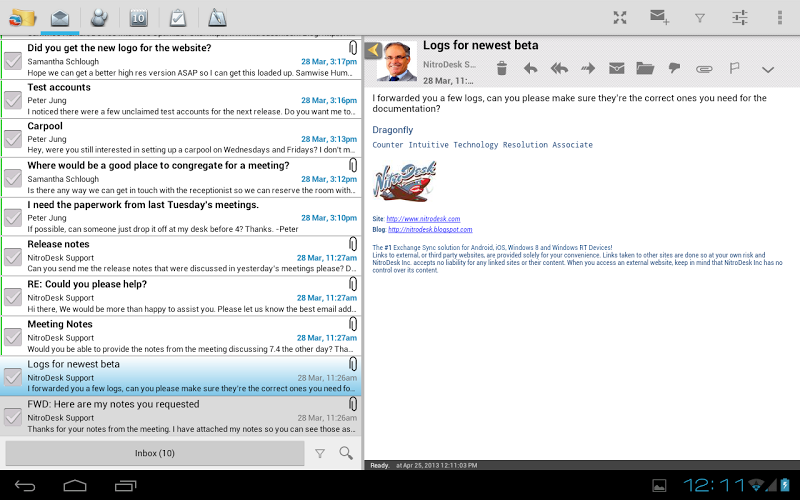Switch to the Email tab
The width and height of the screenshot is (800, 500).
(x=60, y=18)
